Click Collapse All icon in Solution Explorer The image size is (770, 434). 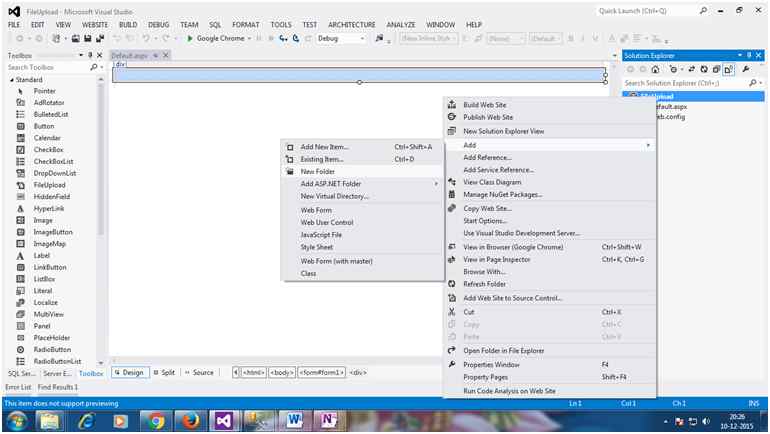click(x=716, y=69)
